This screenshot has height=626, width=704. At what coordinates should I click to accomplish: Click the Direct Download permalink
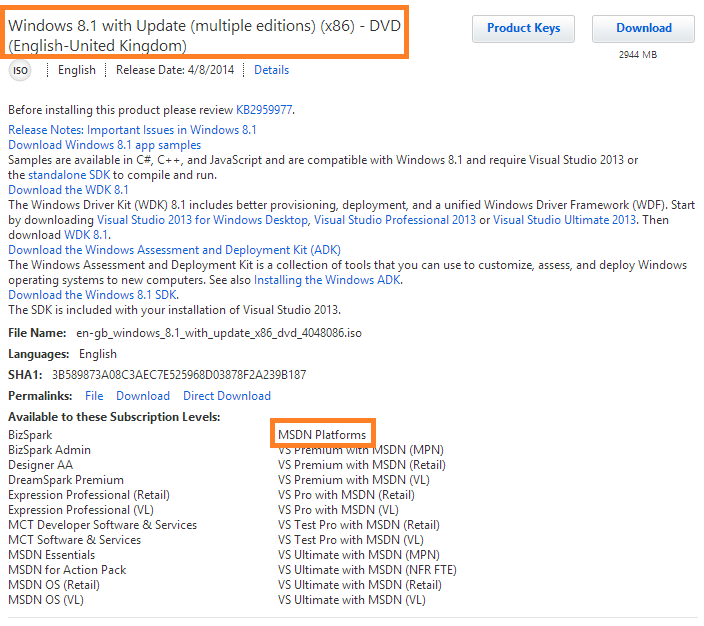click(x=227, y=396)
